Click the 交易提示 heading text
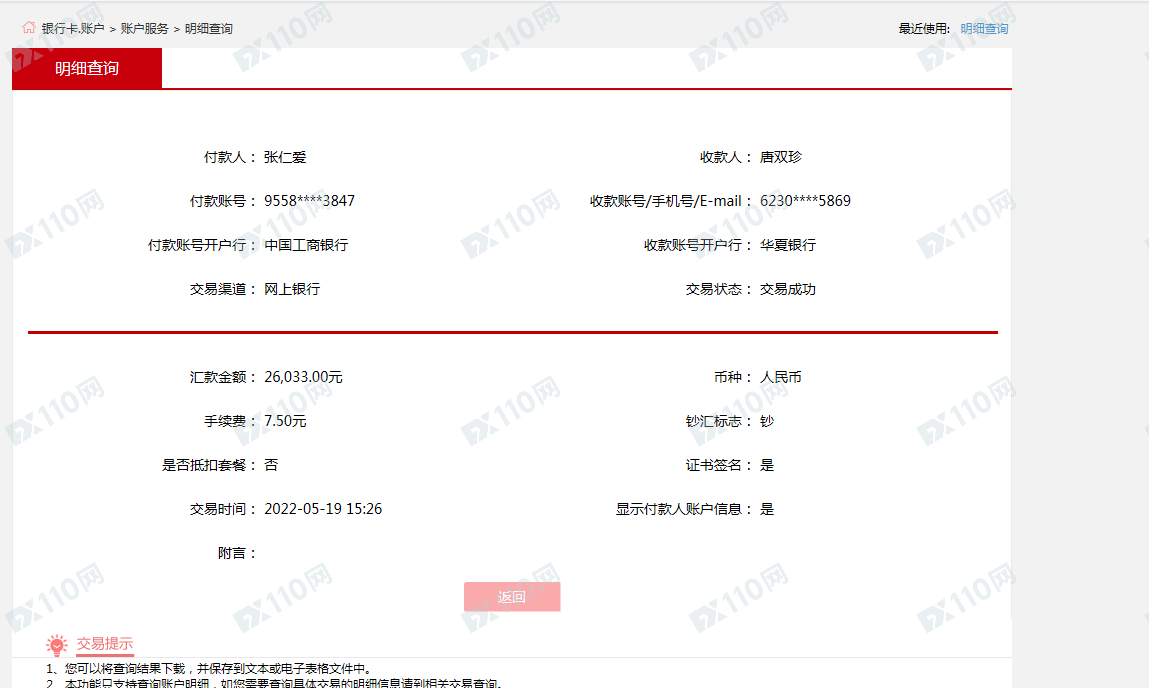Viewport: 1149px width, 688px height. click(105, 644)
